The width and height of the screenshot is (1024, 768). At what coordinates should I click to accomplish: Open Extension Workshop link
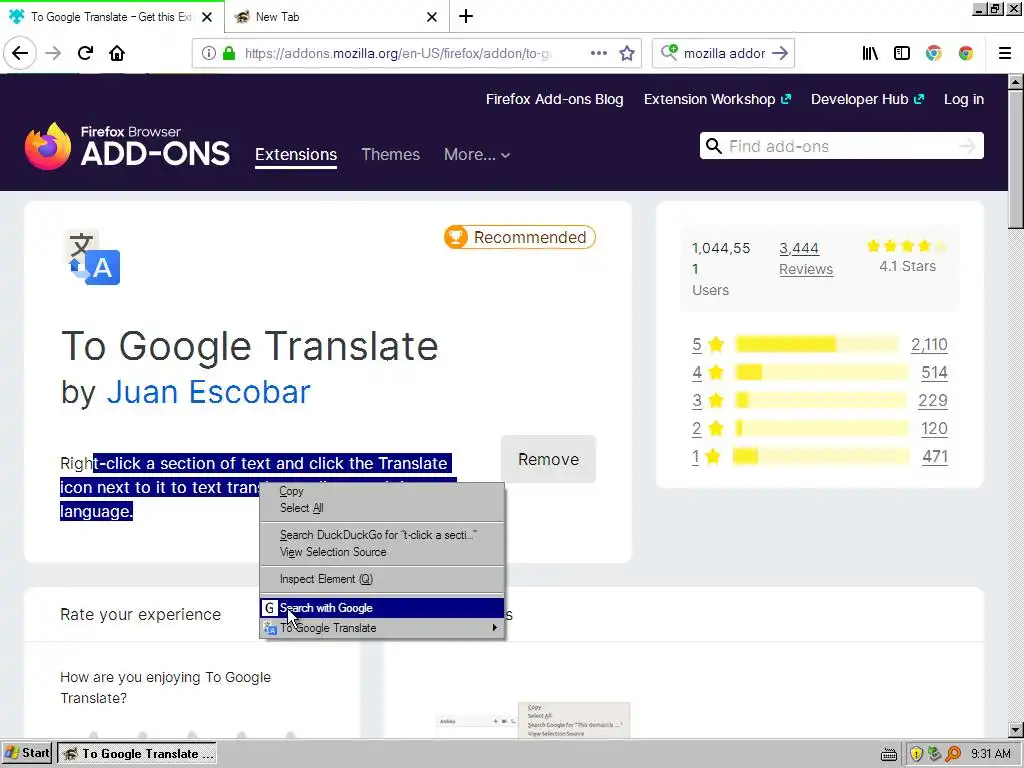(x=717, y=99)
